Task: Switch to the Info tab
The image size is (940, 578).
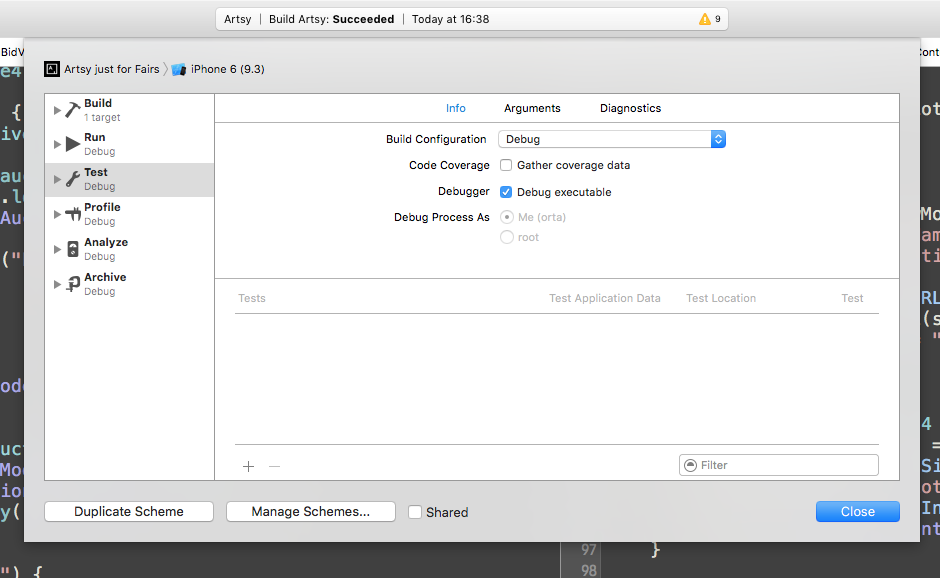Action: tap(456, 108)
